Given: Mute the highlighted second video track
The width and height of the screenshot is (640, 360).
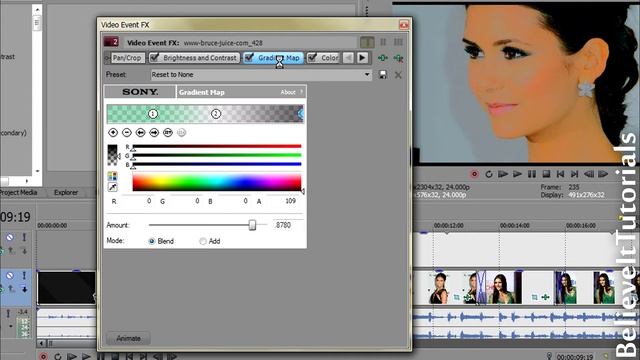Looking at the screenshot, I should pos(10,276).
